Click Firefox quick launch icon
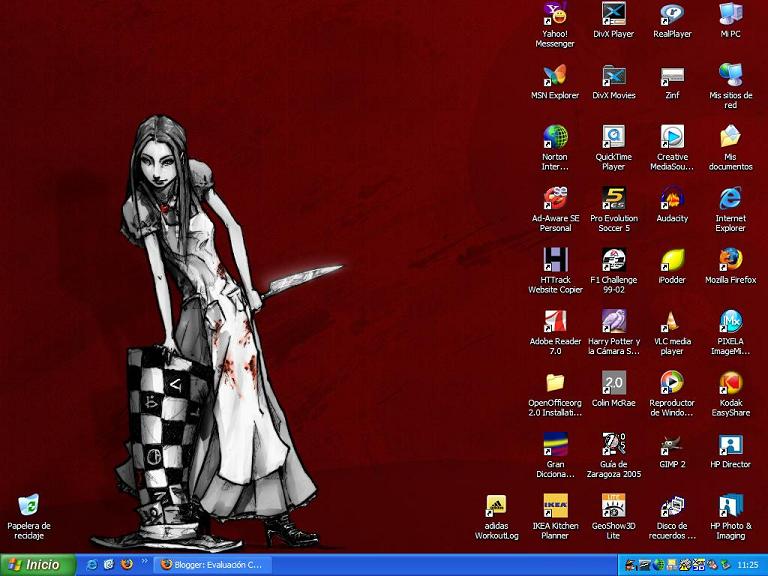This screenshot has height=576, width=768. [x=126, y=565]
